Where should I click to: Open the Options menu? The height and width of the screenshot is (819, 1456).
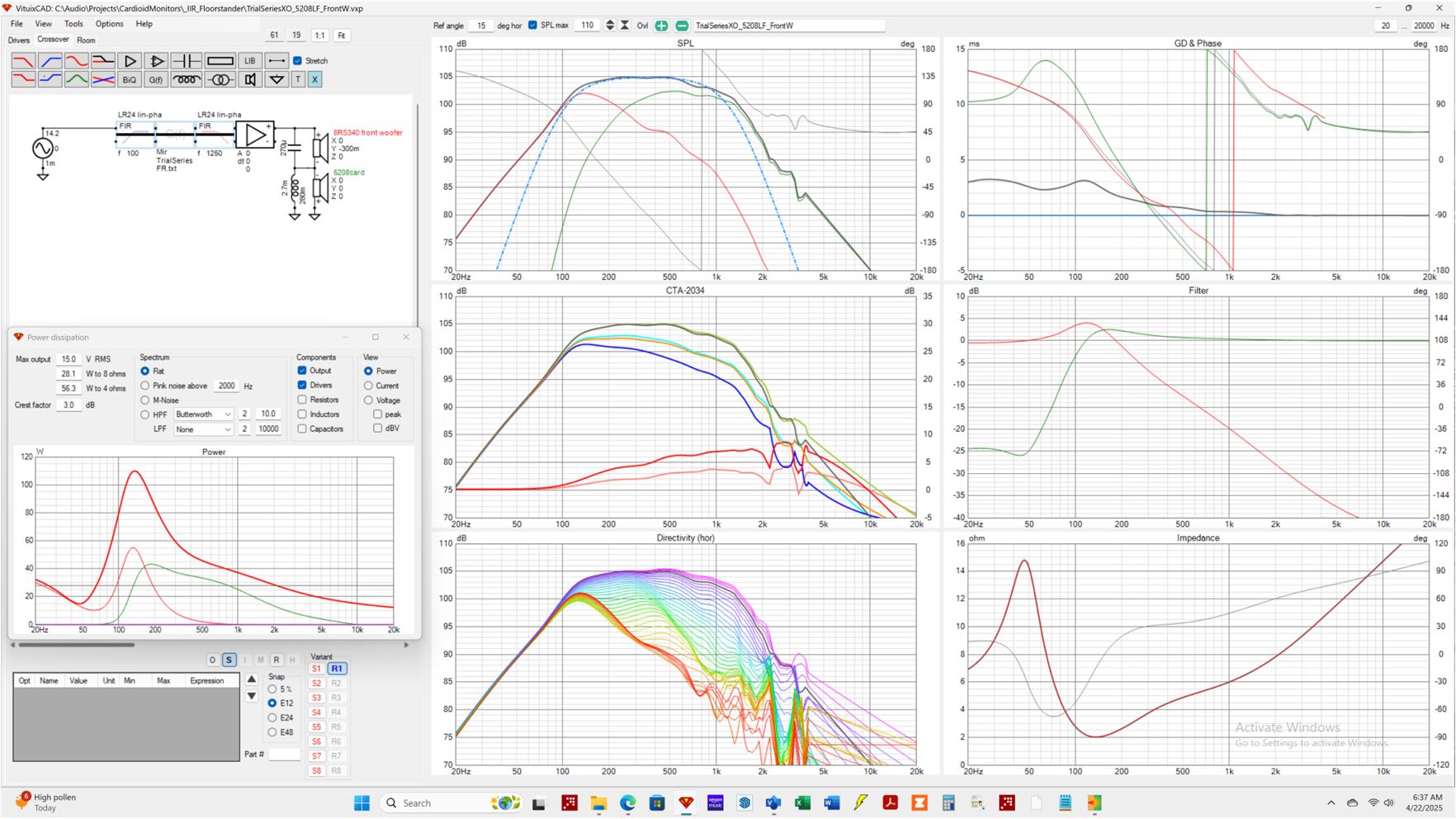click(x=109, y=24)
